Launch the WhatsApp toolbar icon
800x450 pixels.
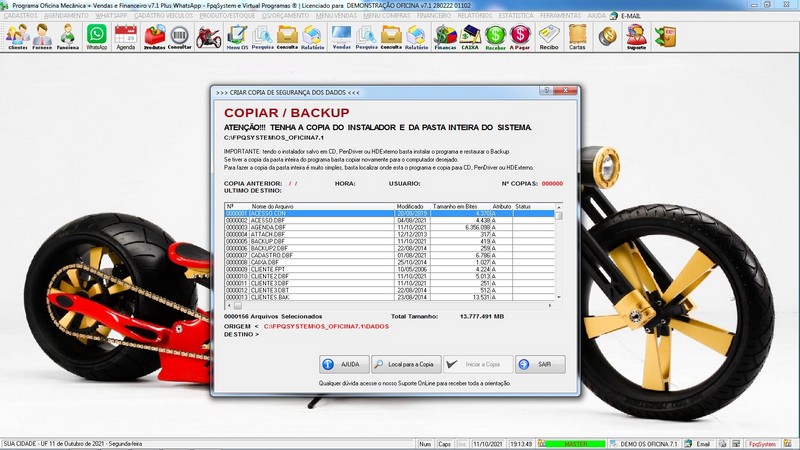(x=96, y=37)
